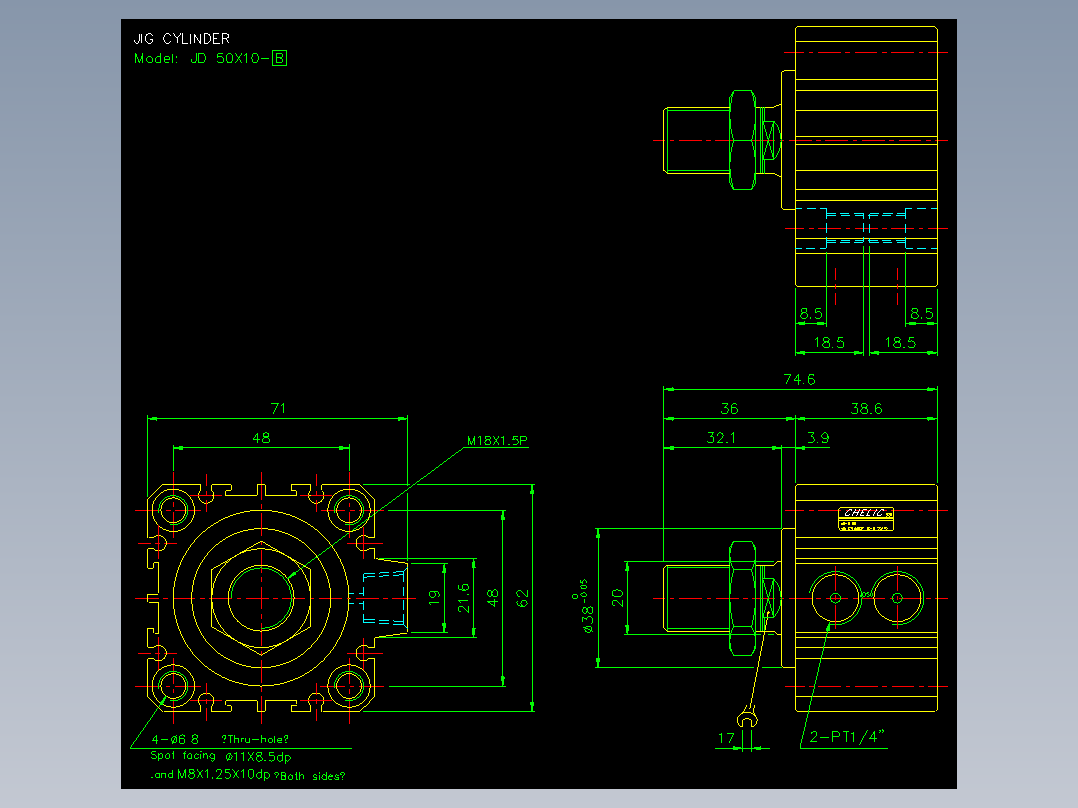Select the M8X1.25X10dp Both sides note
The height and width of the screenshot is (808, 1078).
pos(248,775)
